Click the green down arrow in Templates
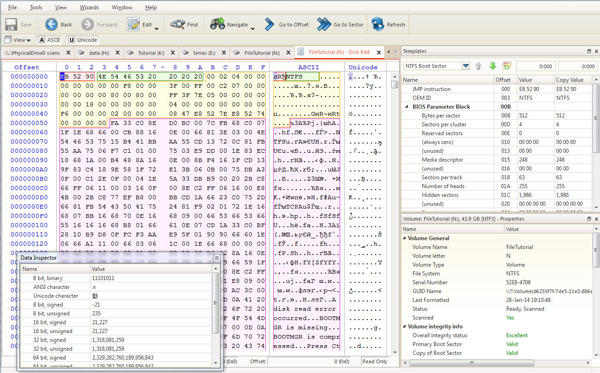600x373 pixels. [x=493, y=66]
